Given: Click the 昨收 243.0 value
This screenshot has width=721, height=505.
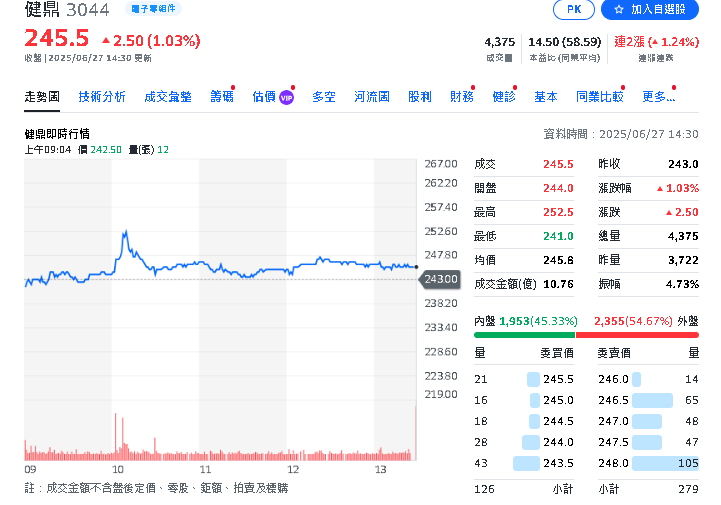Looking at the screenshot, I should 683,164.
